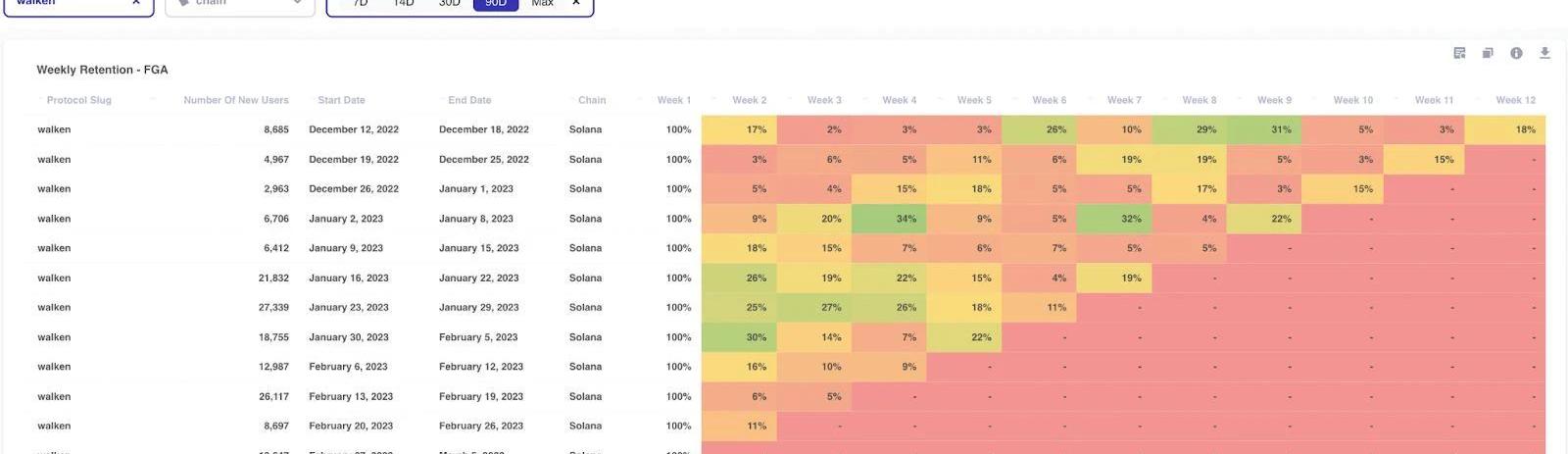Sort by Number Of New Users column
The image size is (1568, 454).
click(235, 100)
